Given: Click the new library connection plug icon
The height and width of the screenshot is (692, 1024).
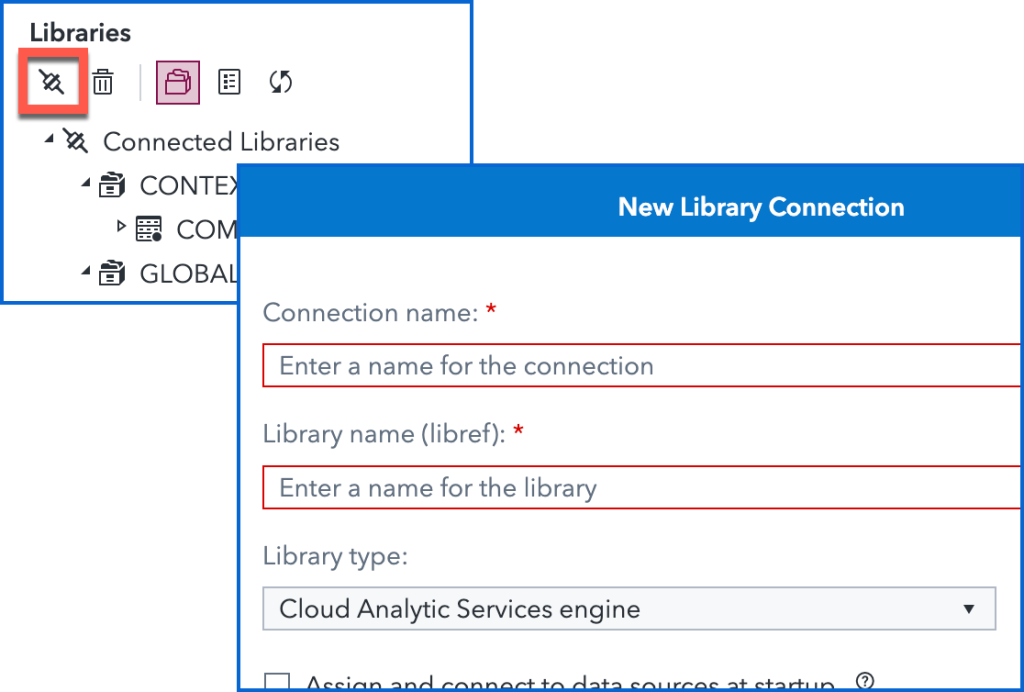Looking at the screenshot, I should click(53, 82).
